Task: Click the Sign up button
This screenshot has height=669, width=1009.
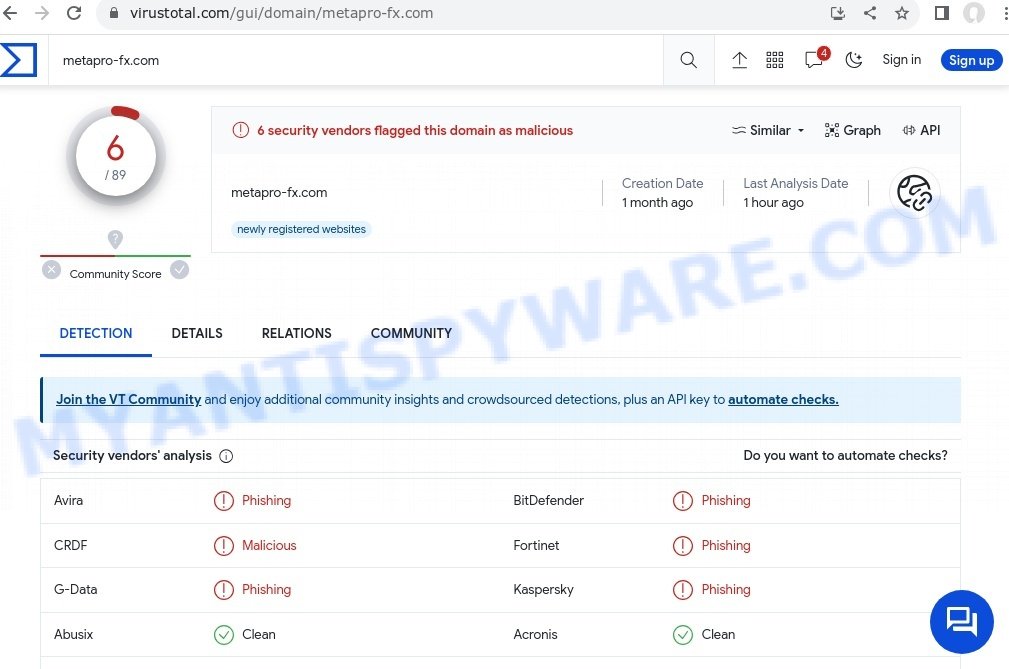Action: pyautogui.click(x=971, y=60)
